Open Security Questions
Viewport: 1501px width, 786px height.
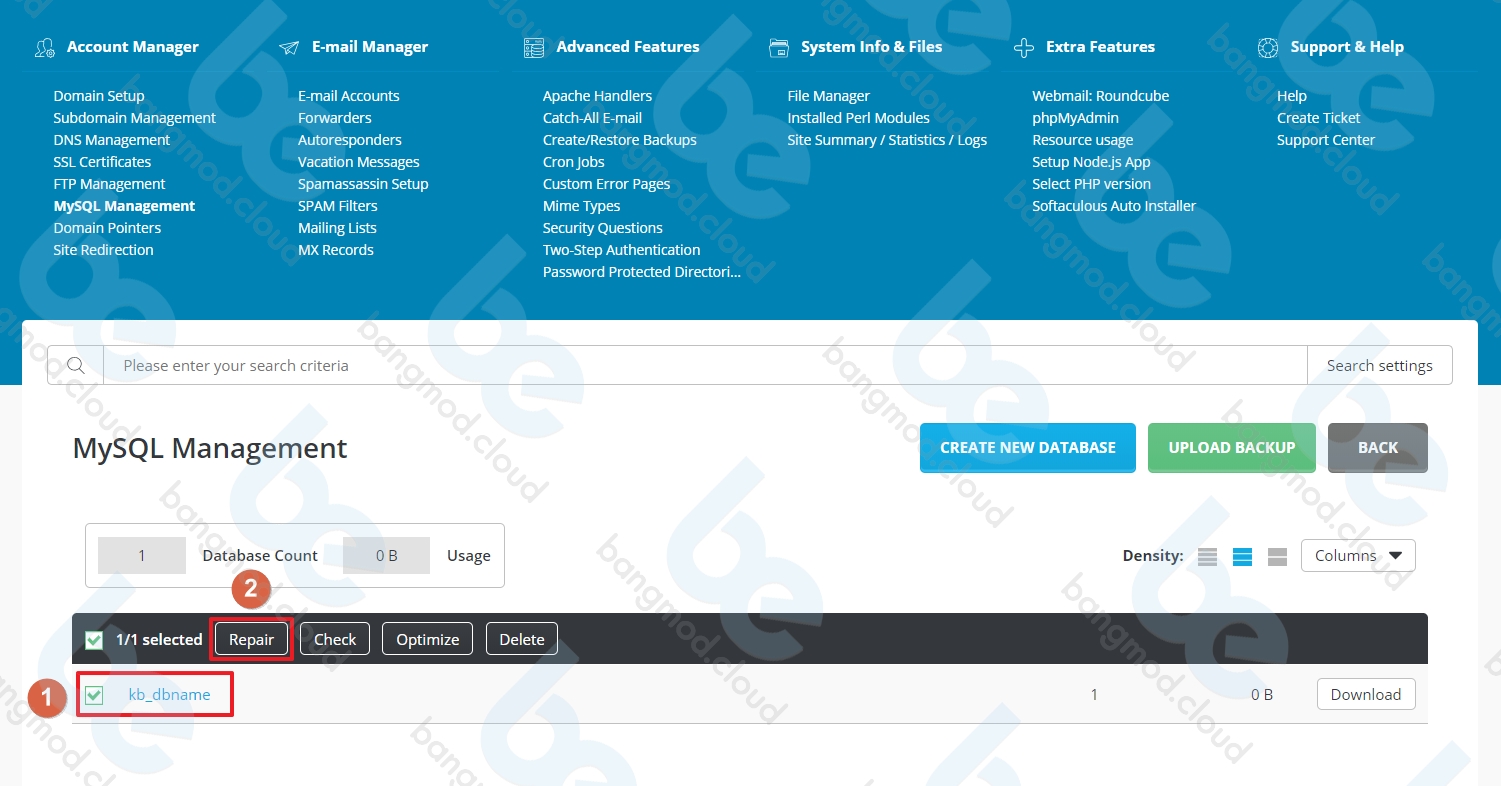coord(603,228)
